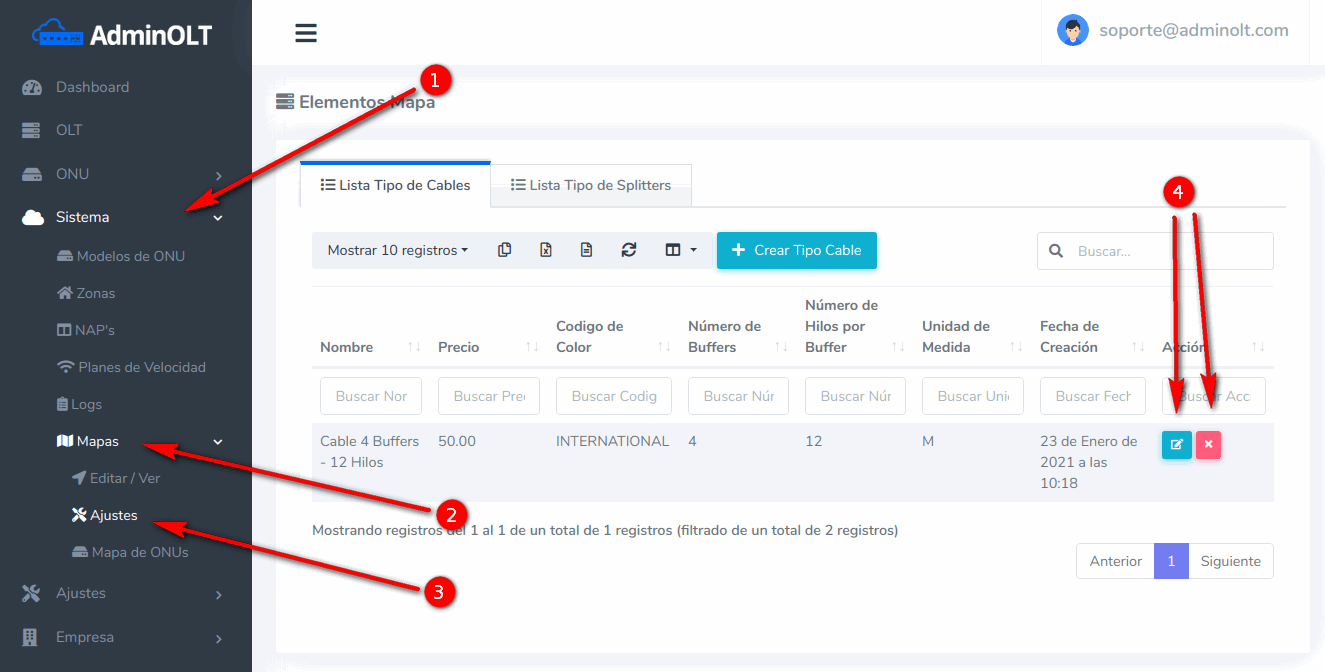
Task: Export table with Excel icon
Action: [x=546, y=250]
